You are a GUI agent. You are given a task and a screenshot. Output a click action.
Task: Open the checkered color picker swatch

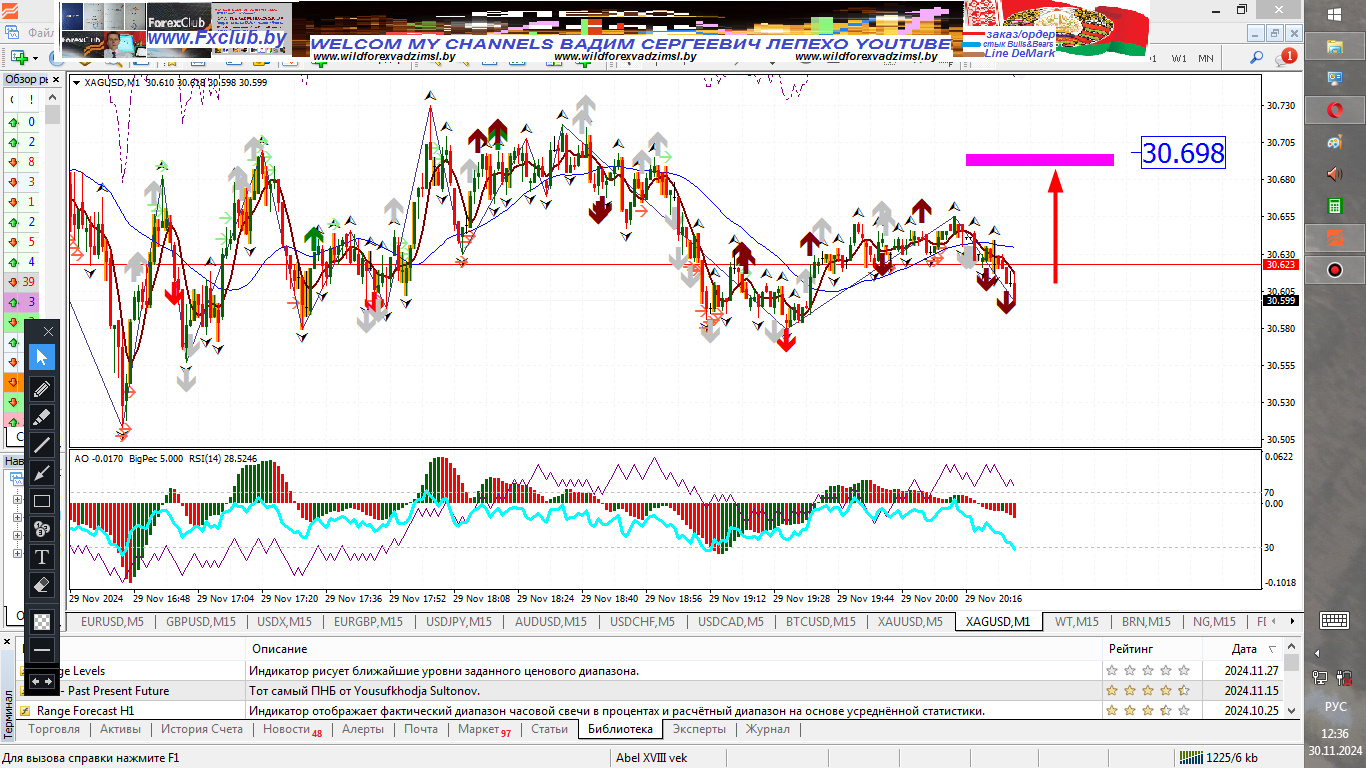tap(42, 620)
